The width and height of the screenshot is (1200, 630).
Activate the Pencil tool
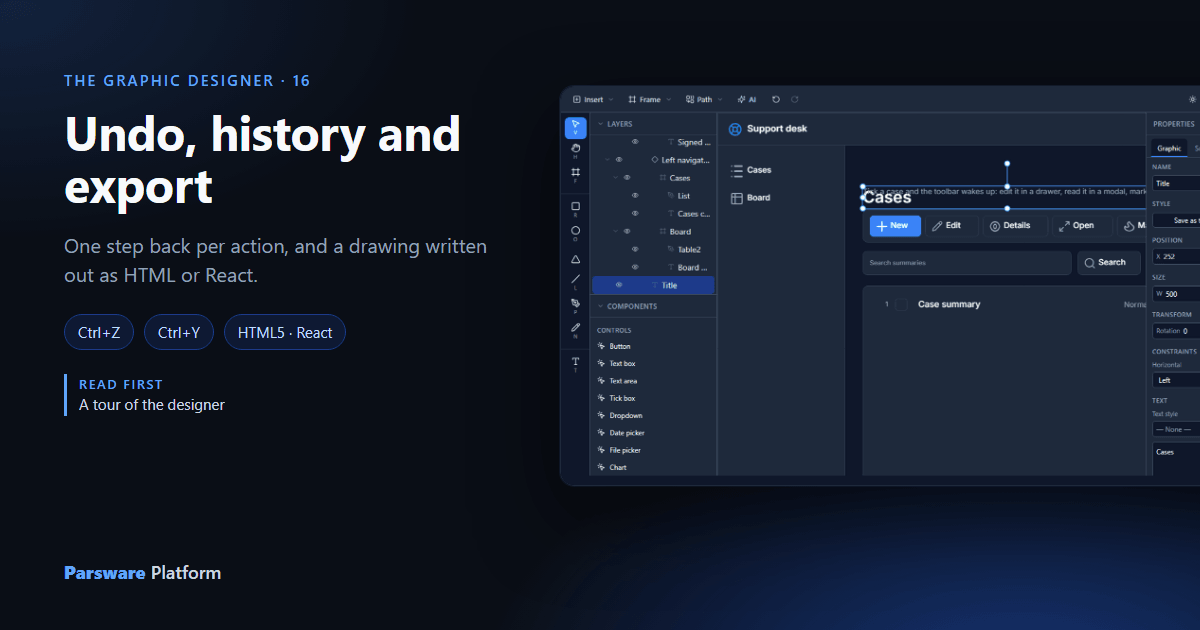coord(575,328)
